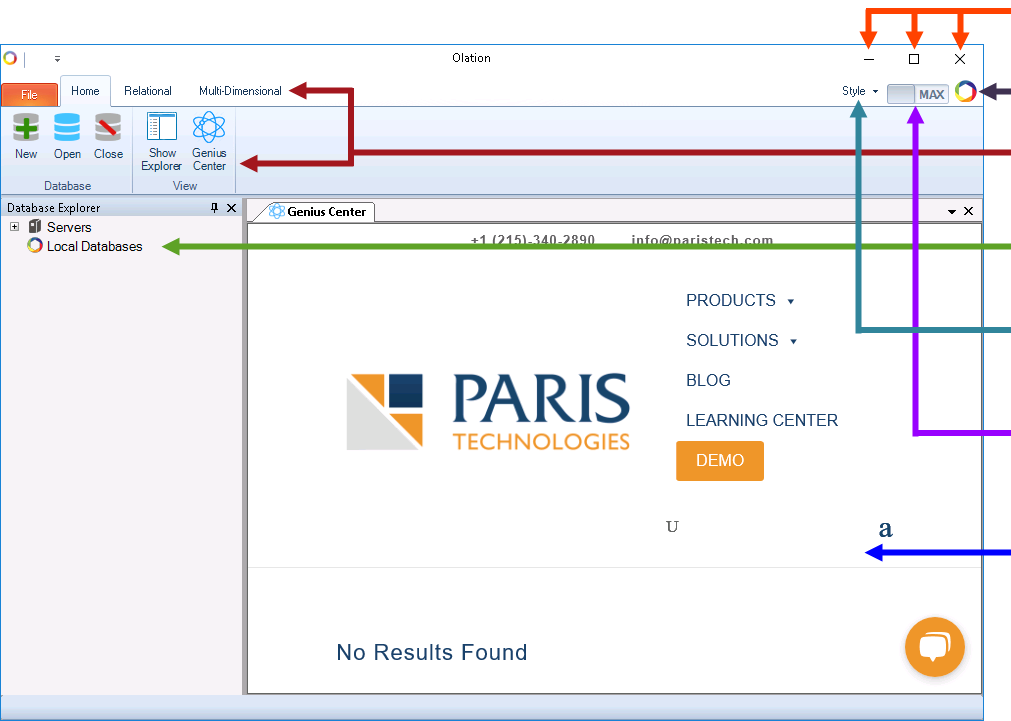Click the Olation app icon in titlebar
This screenshot has height=721, width=1011.
(x=11, y=58)
